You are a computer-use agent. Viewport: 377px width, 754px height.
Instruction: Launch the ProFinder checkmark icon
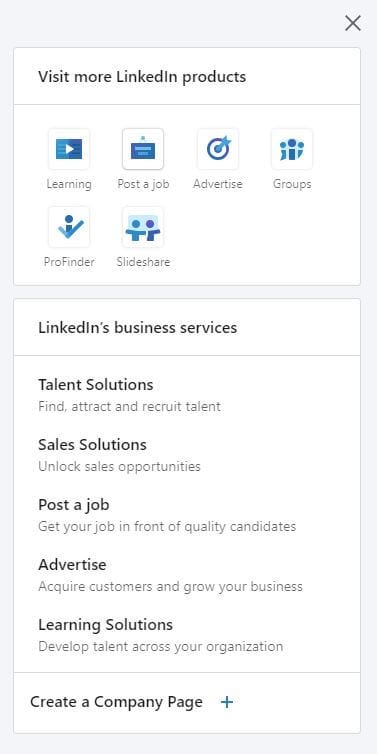tap(69, 227)
